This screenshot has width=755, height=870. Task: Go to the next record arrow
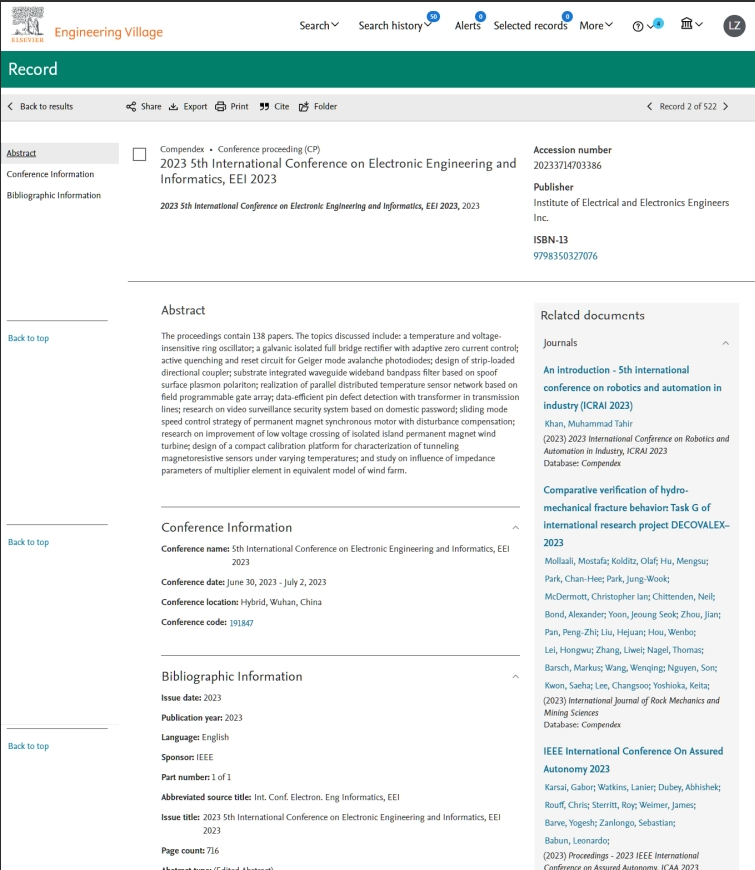[x=726, y=107]
